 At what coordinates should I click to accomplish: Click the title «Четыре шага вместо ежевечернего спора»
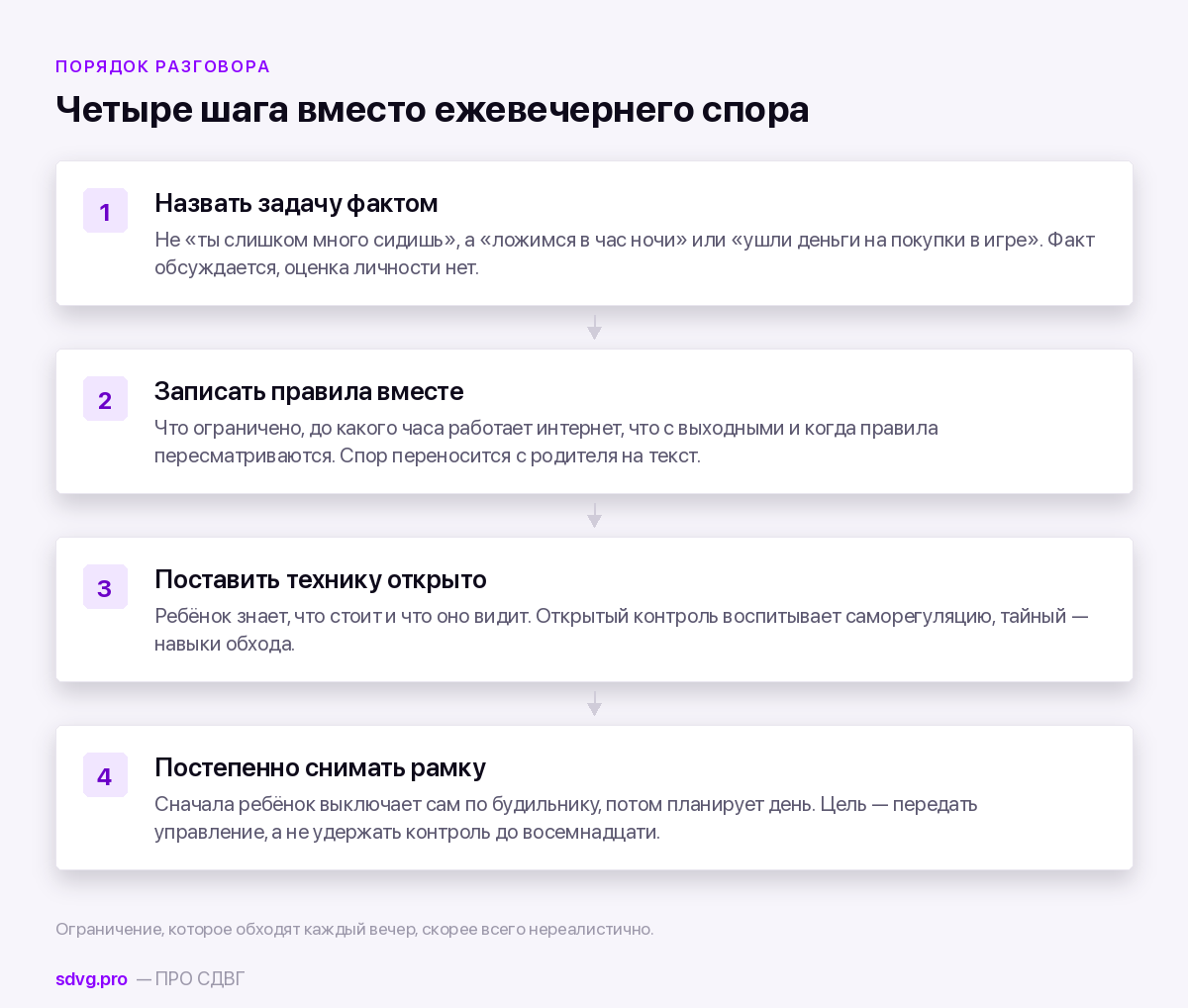(x=433, y=109)
